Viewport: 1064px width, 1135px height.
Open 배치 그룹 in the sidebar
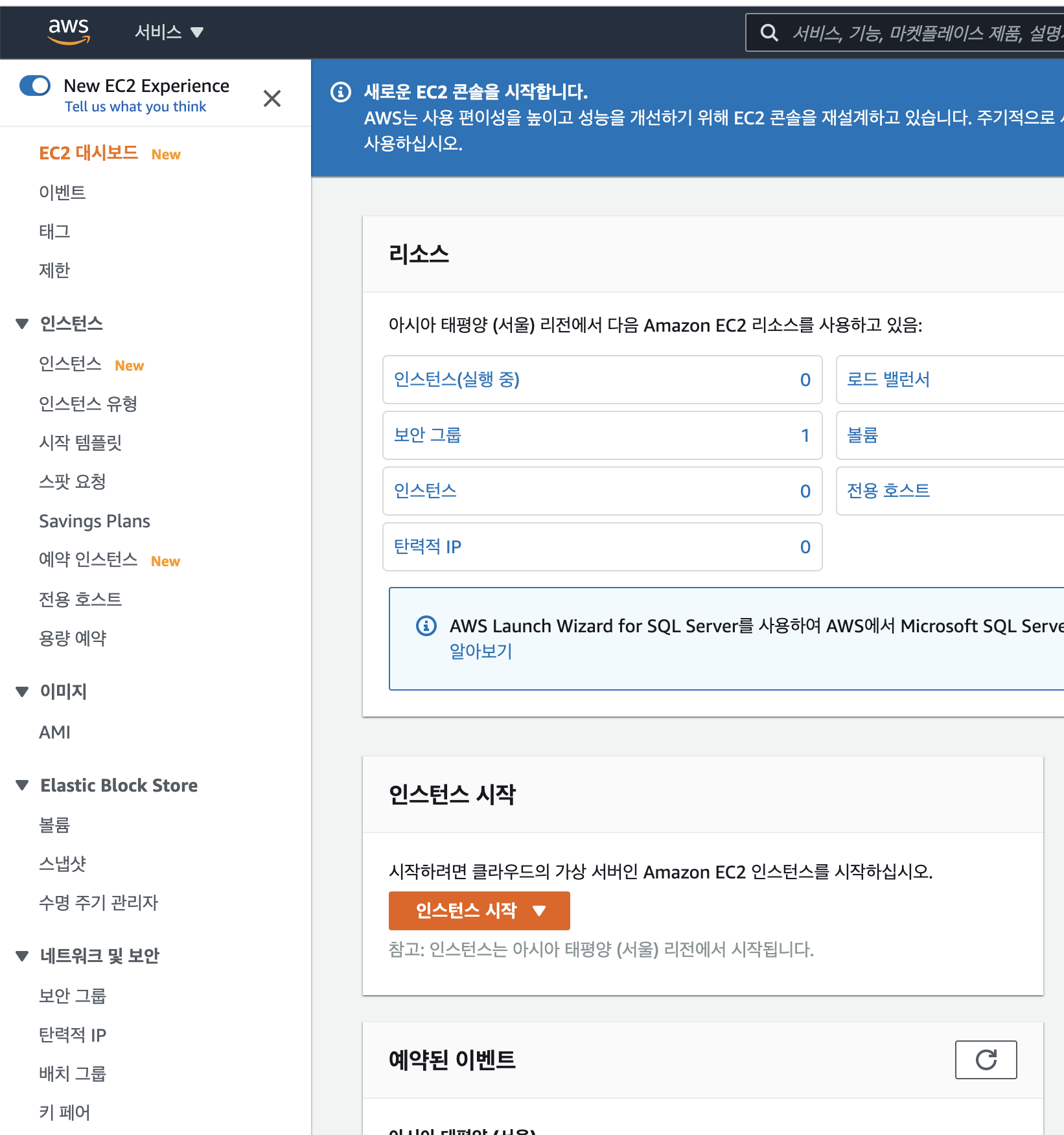point(73,1073)
